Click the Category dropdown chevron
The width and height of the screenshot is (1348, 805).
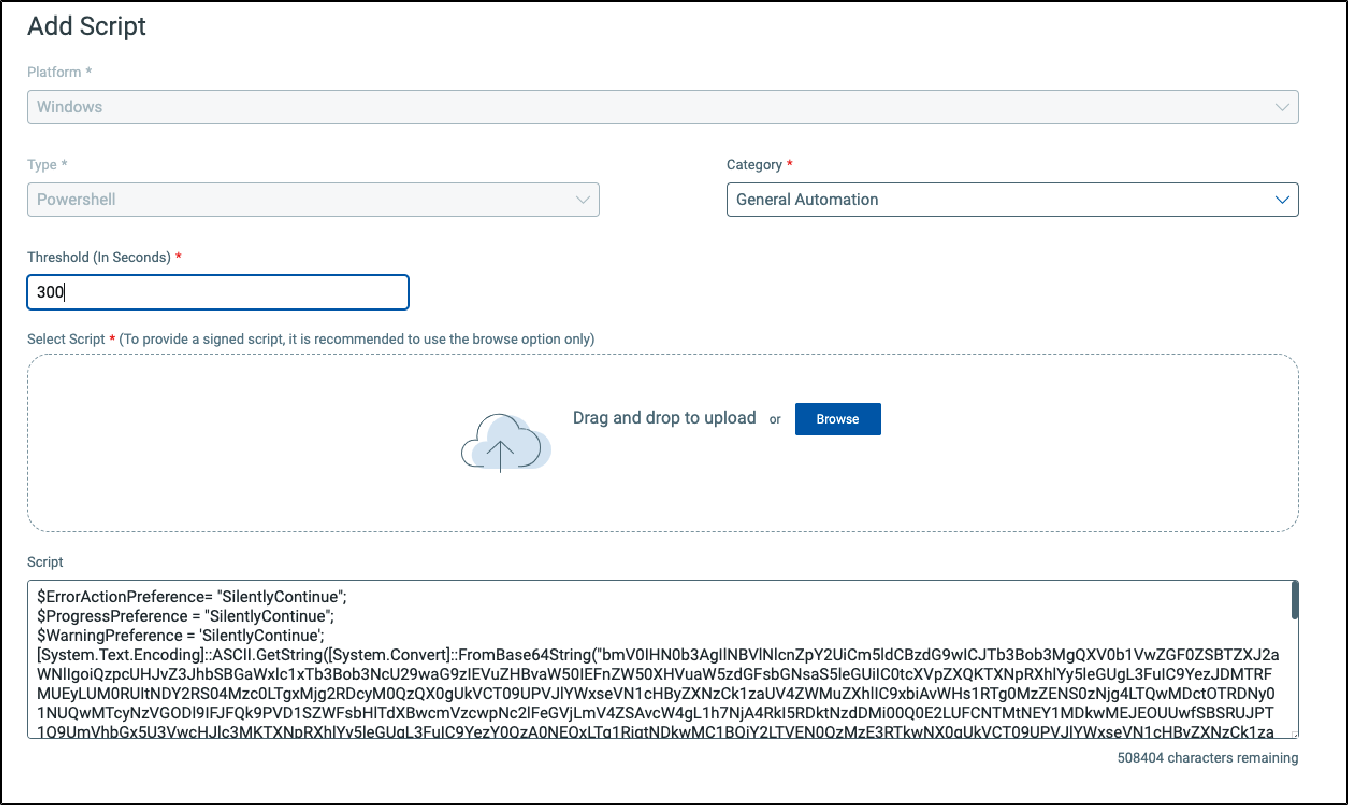point(1281,199)
